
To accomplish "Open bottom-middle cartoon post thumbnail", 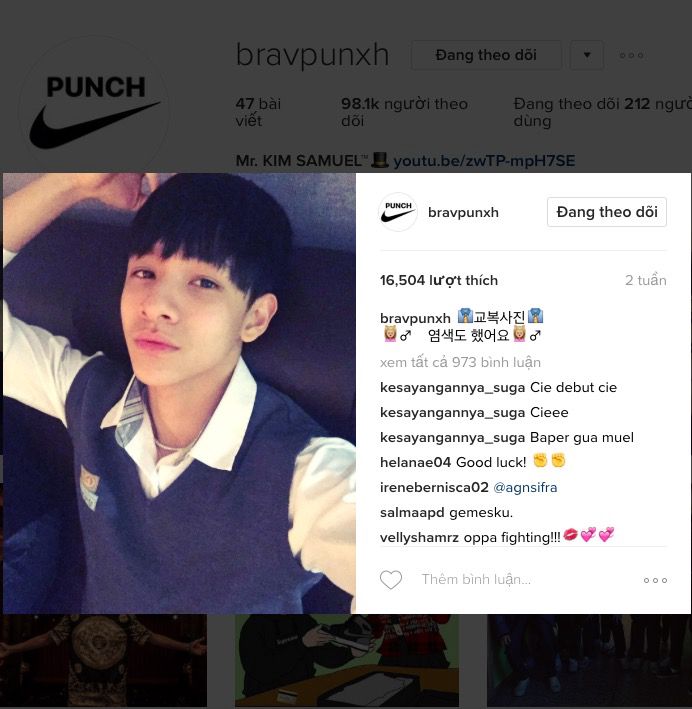I will pyautogui.click(x=347, y=660).
